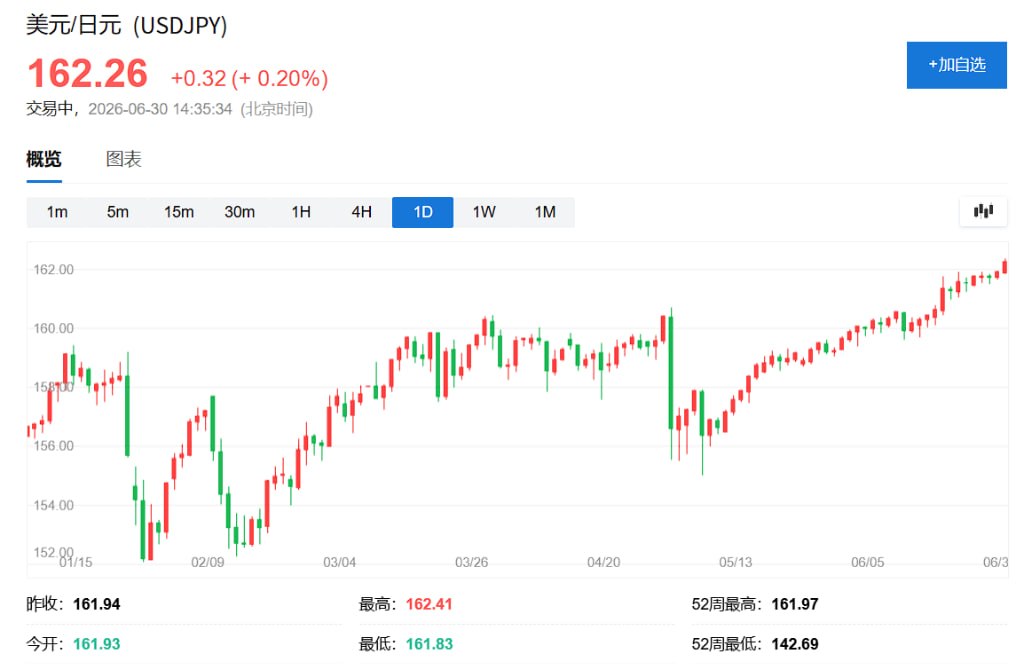Viewport: 1024px width, 664px height.
Task: Open the candlestick chart type icon
Action: [x=983, y=212]
